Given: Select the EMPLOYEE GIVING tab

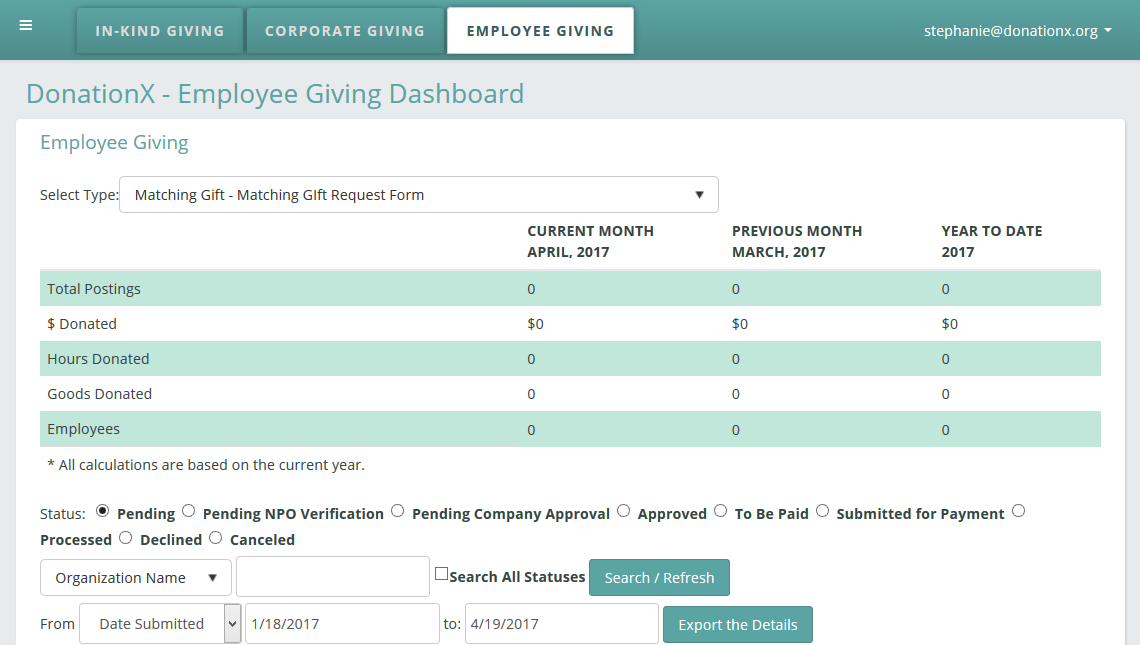Looking at the screenshot, I should [x=539, y=30].
